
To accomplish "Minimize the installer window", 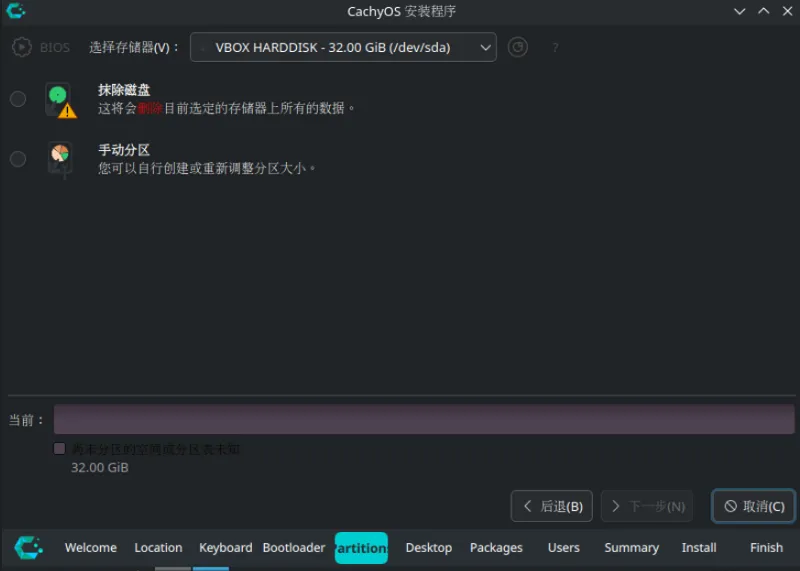I will point(740,11).
